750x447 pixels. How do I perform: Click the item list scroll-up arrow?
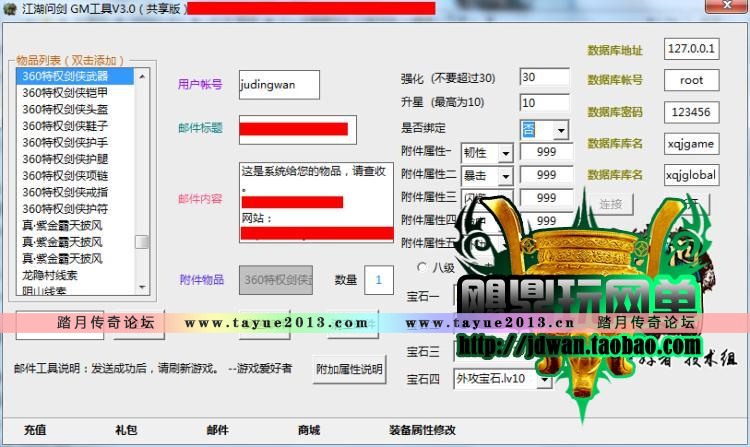tap(142, 76)
